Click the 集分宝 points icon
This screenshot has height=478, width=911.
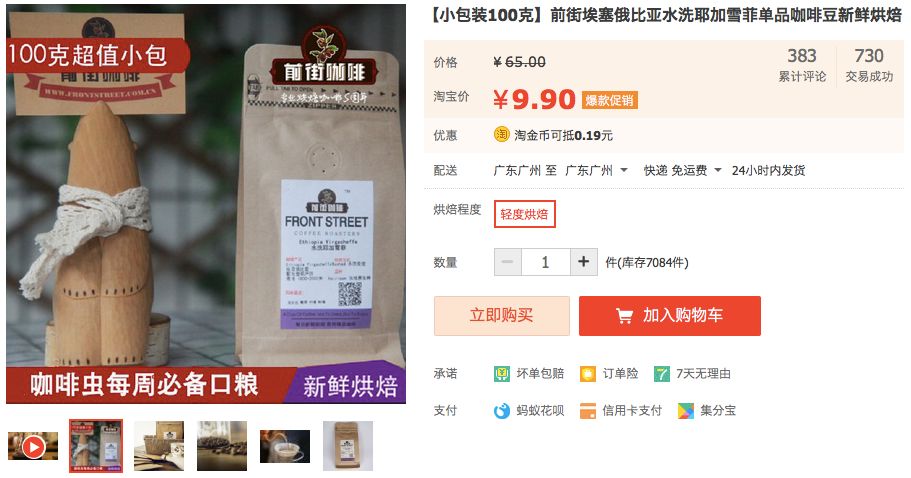pos(686,411)
